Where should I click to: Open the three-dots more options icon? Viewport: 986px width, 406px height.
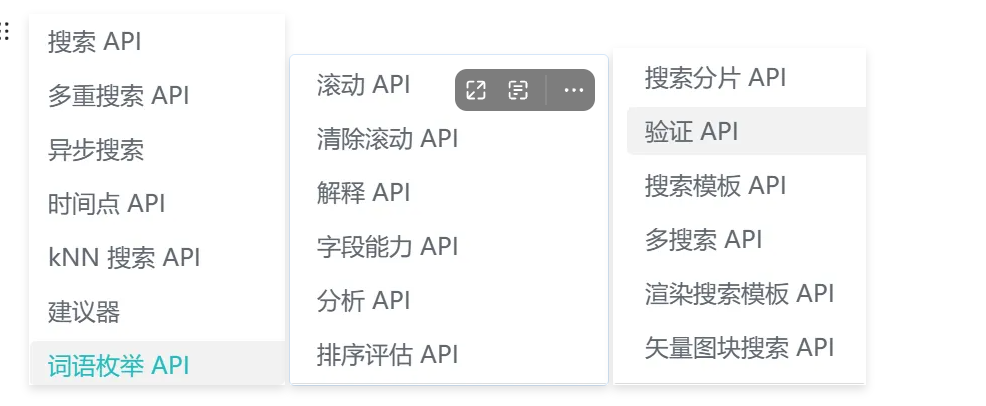(573, 90)
